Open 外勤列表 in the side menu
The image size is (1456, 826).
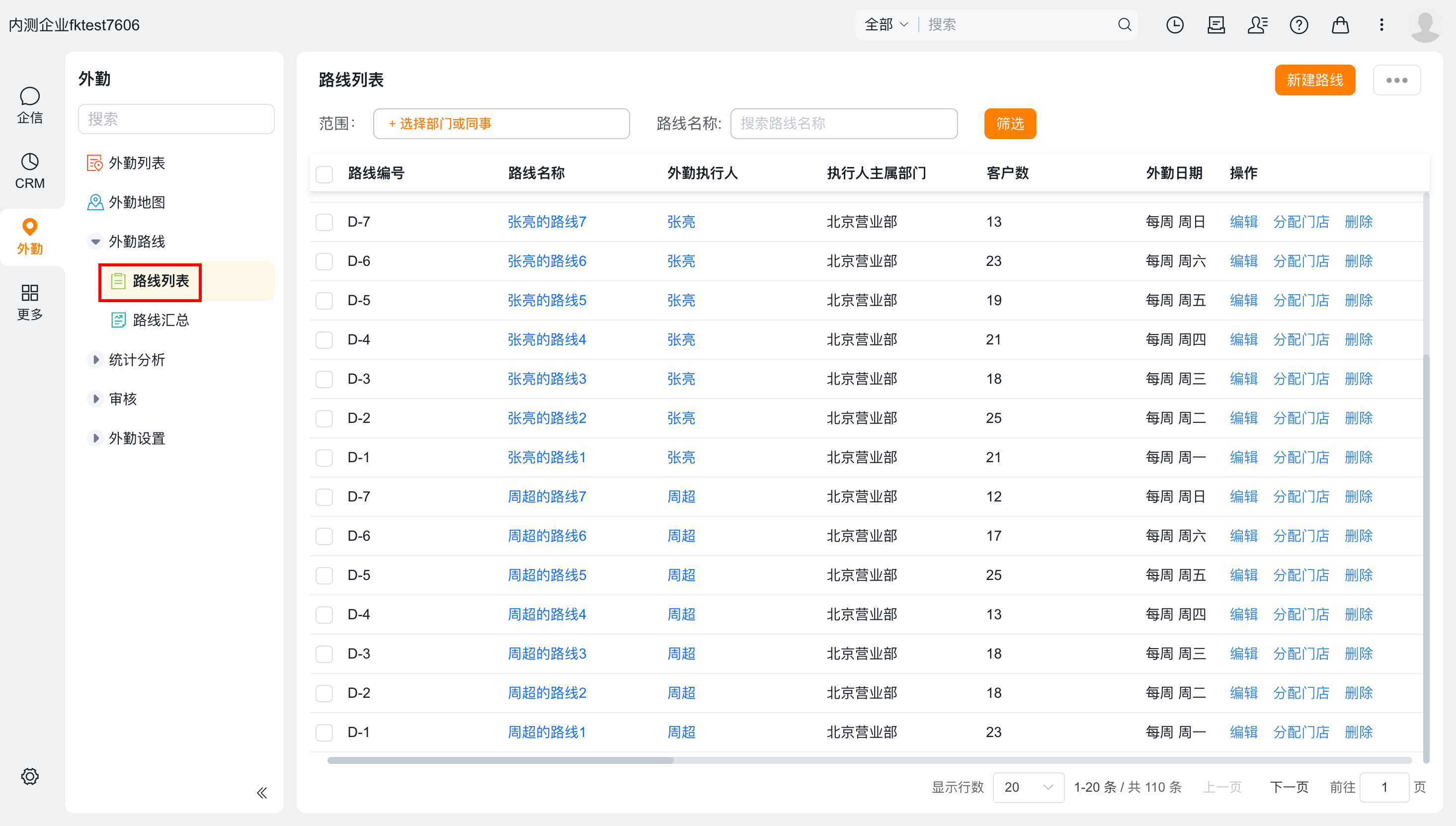[x=126, y=163]
